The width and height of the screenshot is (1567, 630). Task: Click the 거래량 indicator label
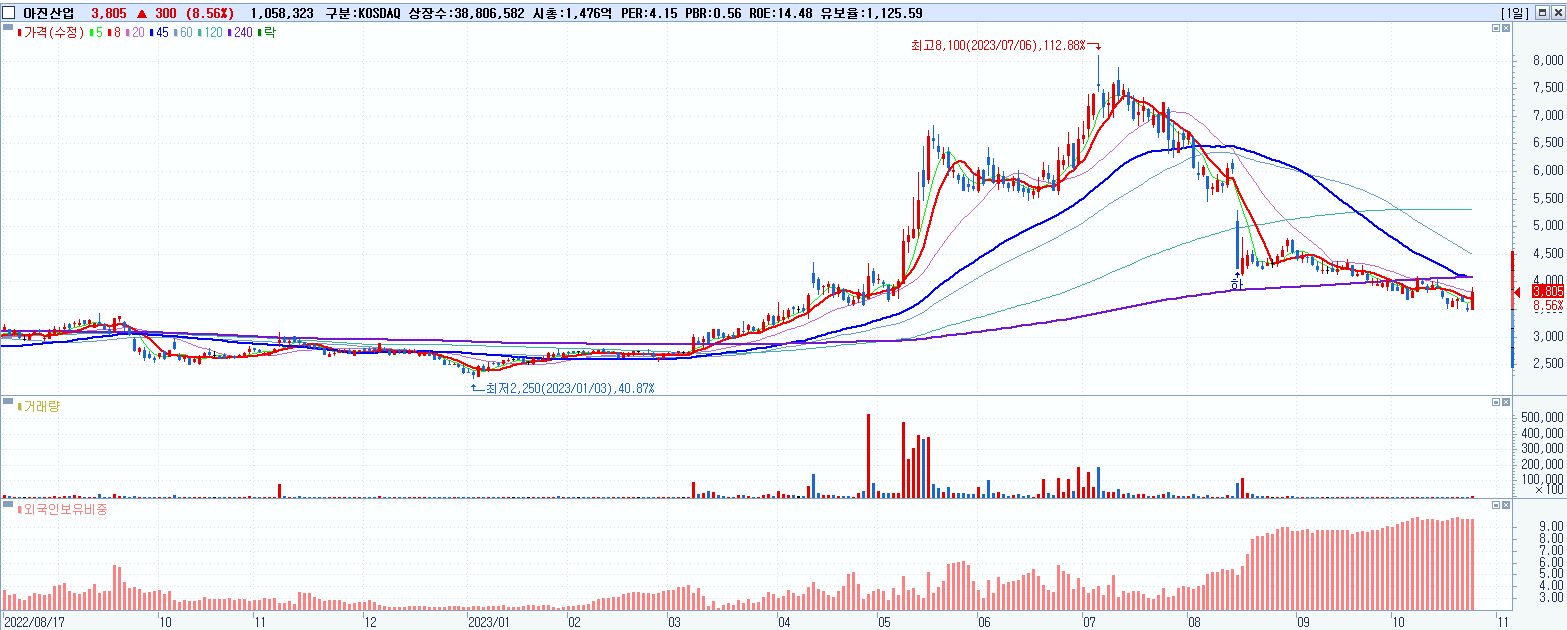click(x=38, y=405)
